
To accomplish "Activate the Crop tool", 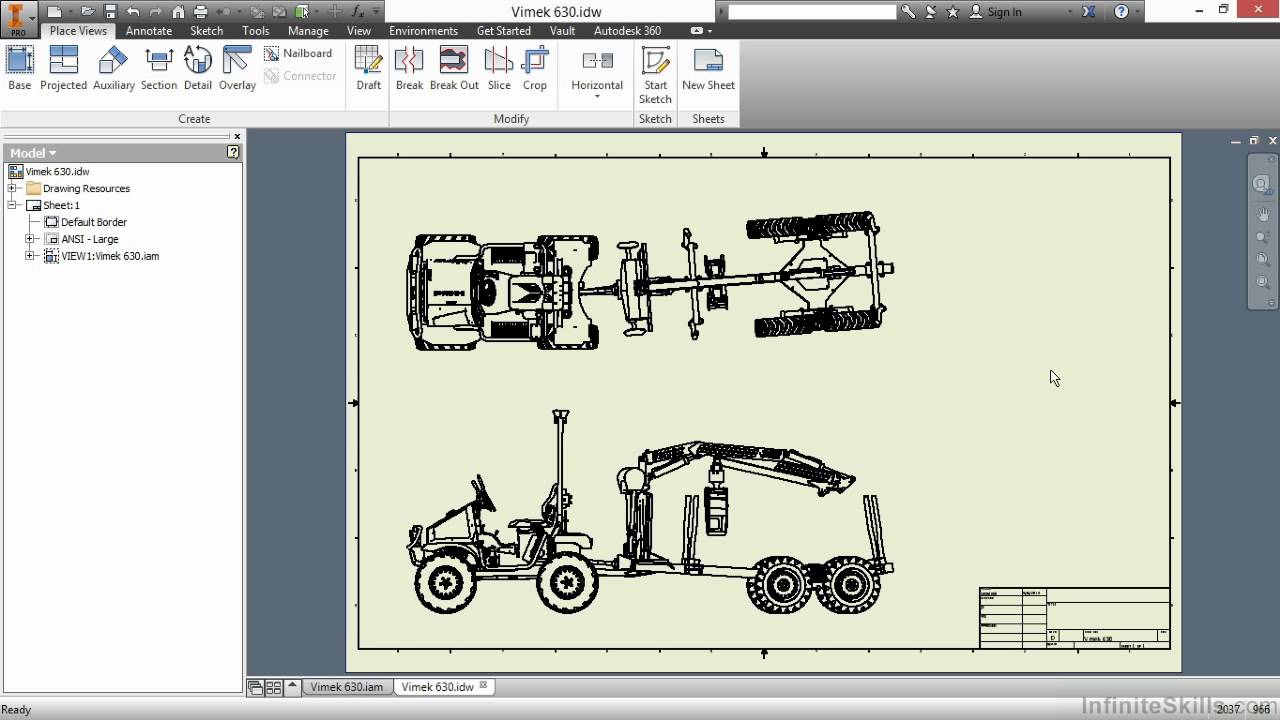I will (x=535, y=68).
